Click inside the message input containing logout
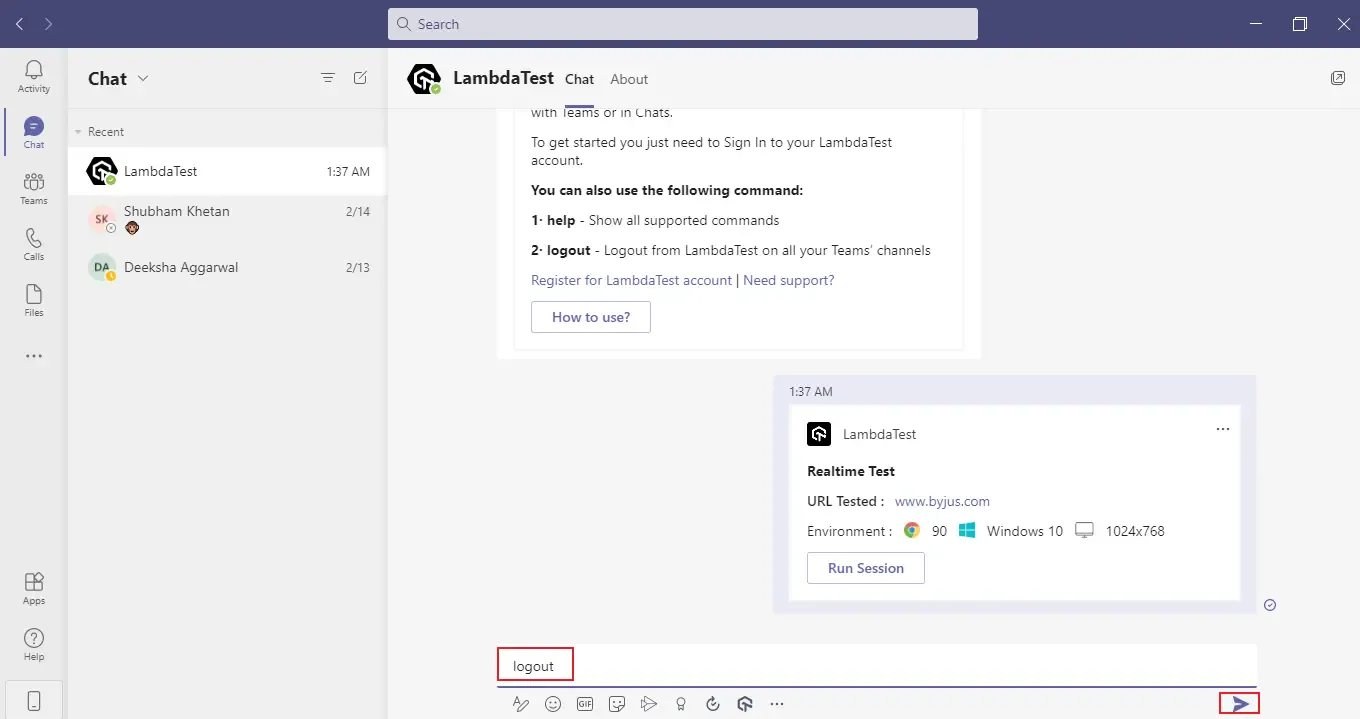 [535, 664]
